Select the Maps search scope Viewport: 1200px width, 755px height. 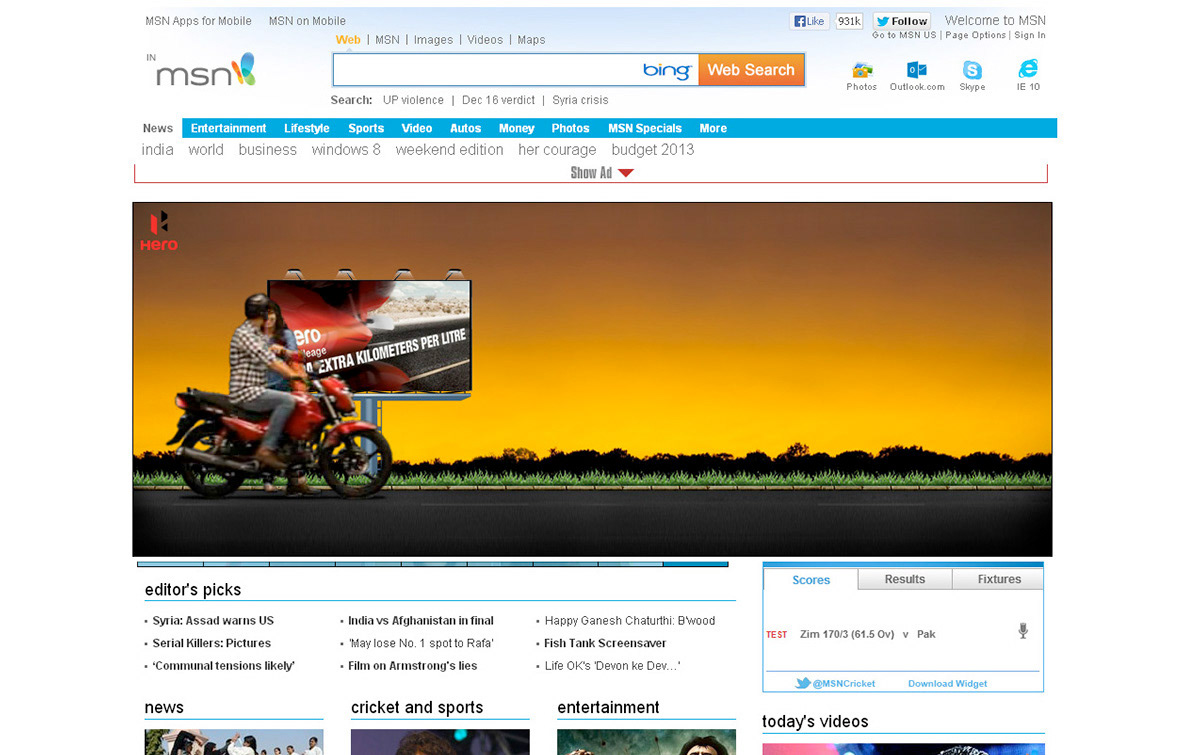coord(531,40)
